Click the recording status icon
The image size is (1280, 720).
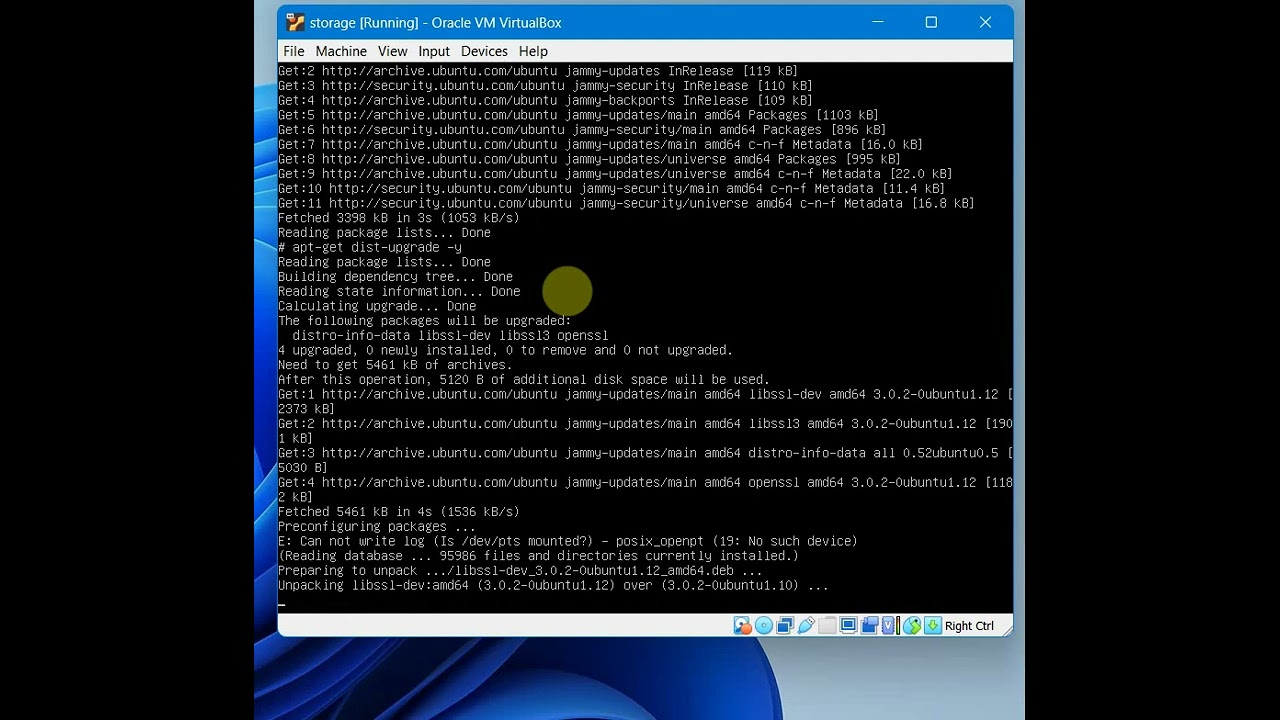(869, 626)
